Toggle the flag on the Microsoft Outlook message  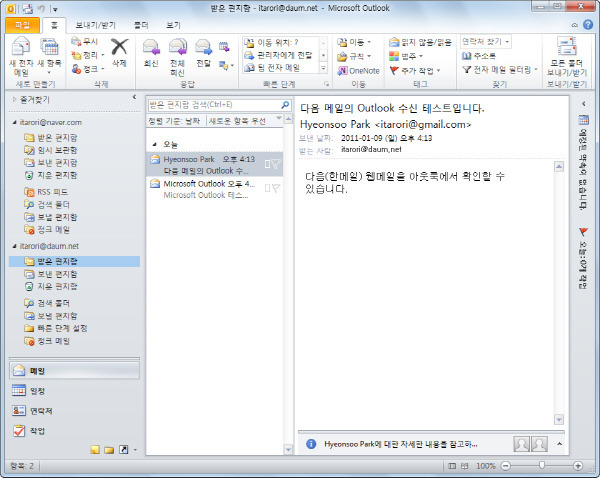click(276, 188)
